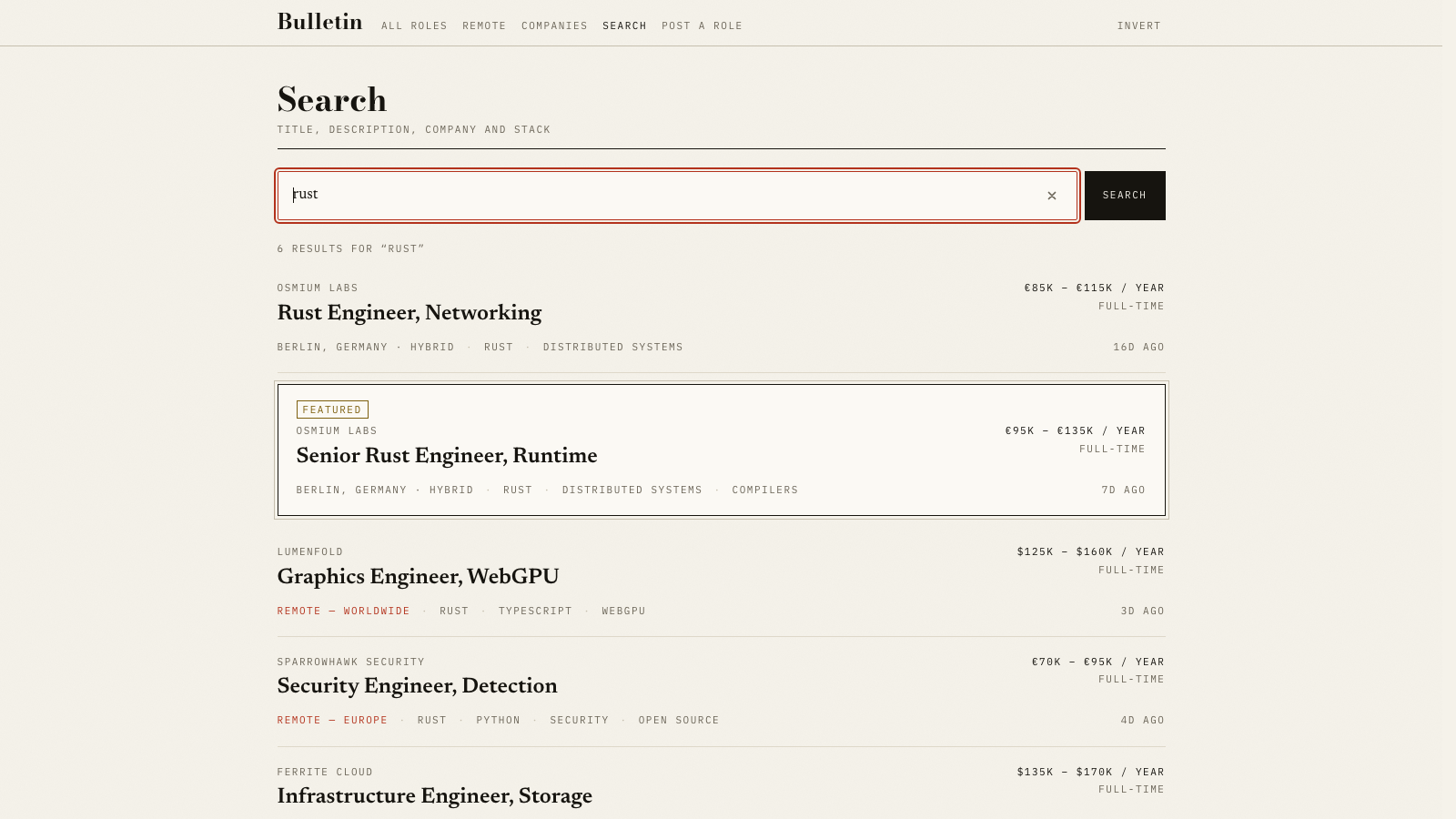
Task: Click the Open Source tag
Action: [679, 721]
